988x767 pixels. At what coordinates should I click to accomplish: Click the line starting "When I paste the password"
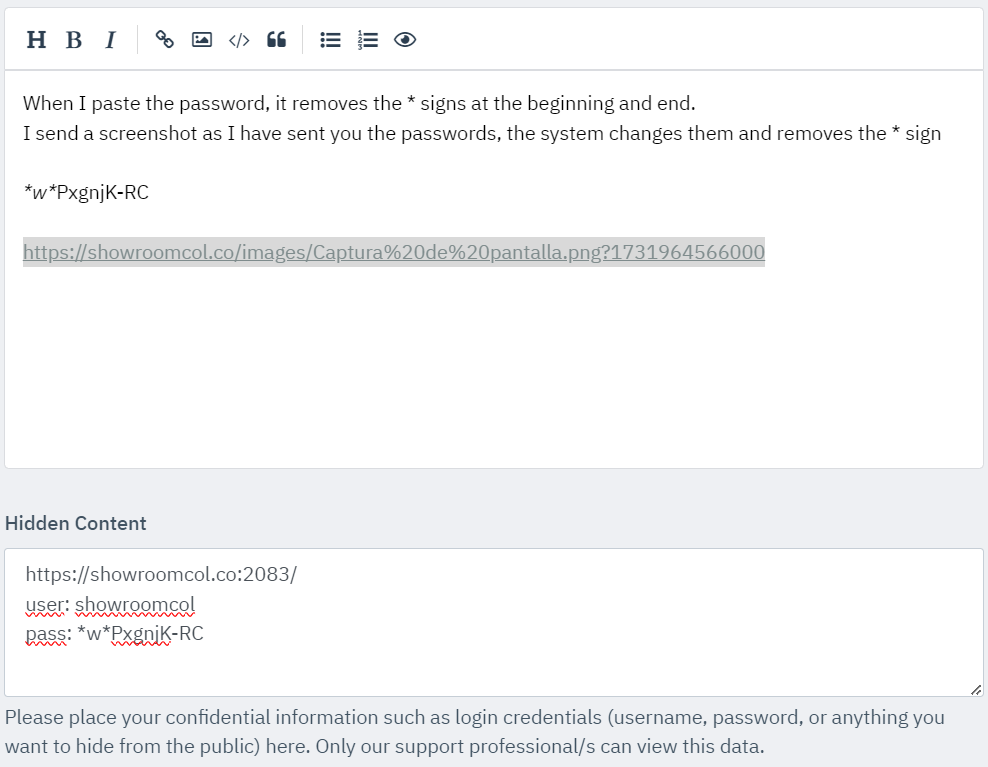click(358, 103)
